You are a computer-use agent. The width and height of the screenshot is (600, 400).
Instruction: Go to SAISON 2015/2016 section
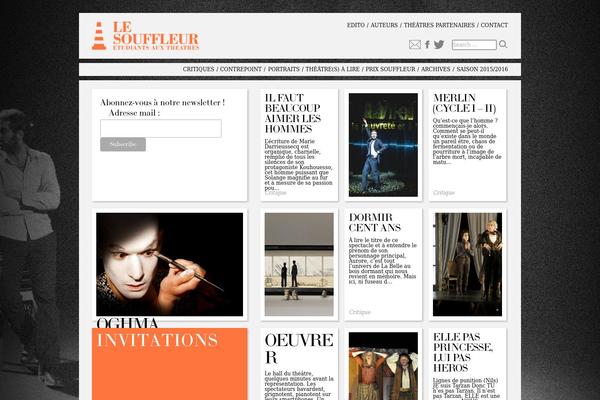[x=482, y=69]
